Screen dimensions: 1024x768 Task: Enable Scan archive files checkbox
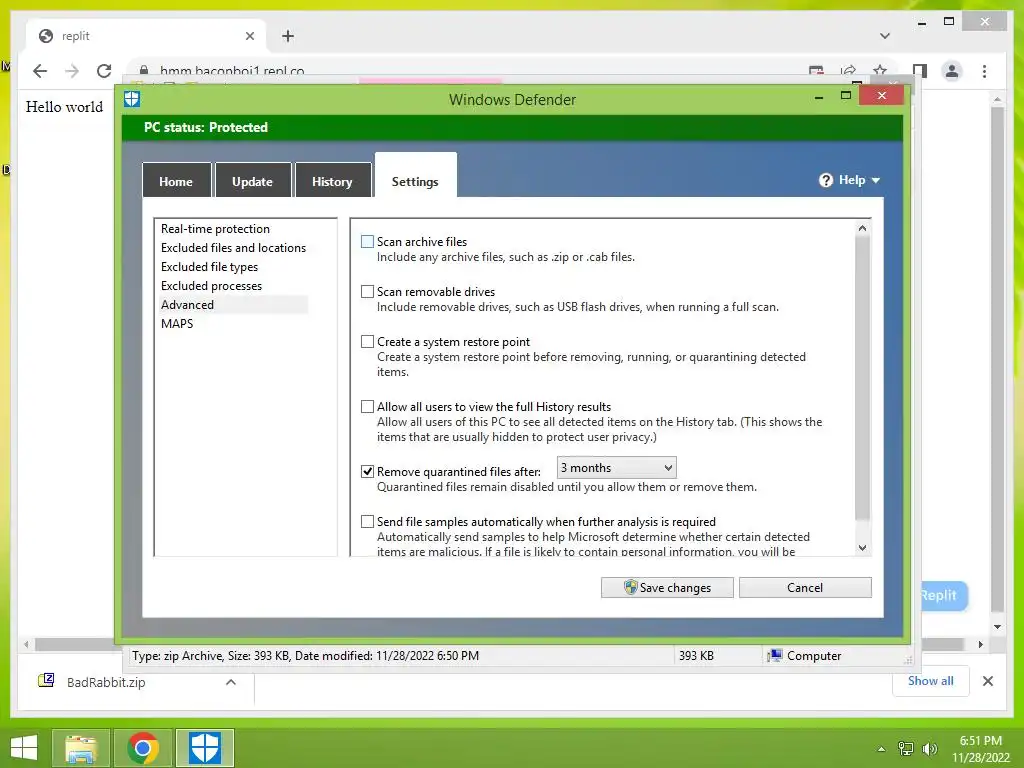click(368, 242)
